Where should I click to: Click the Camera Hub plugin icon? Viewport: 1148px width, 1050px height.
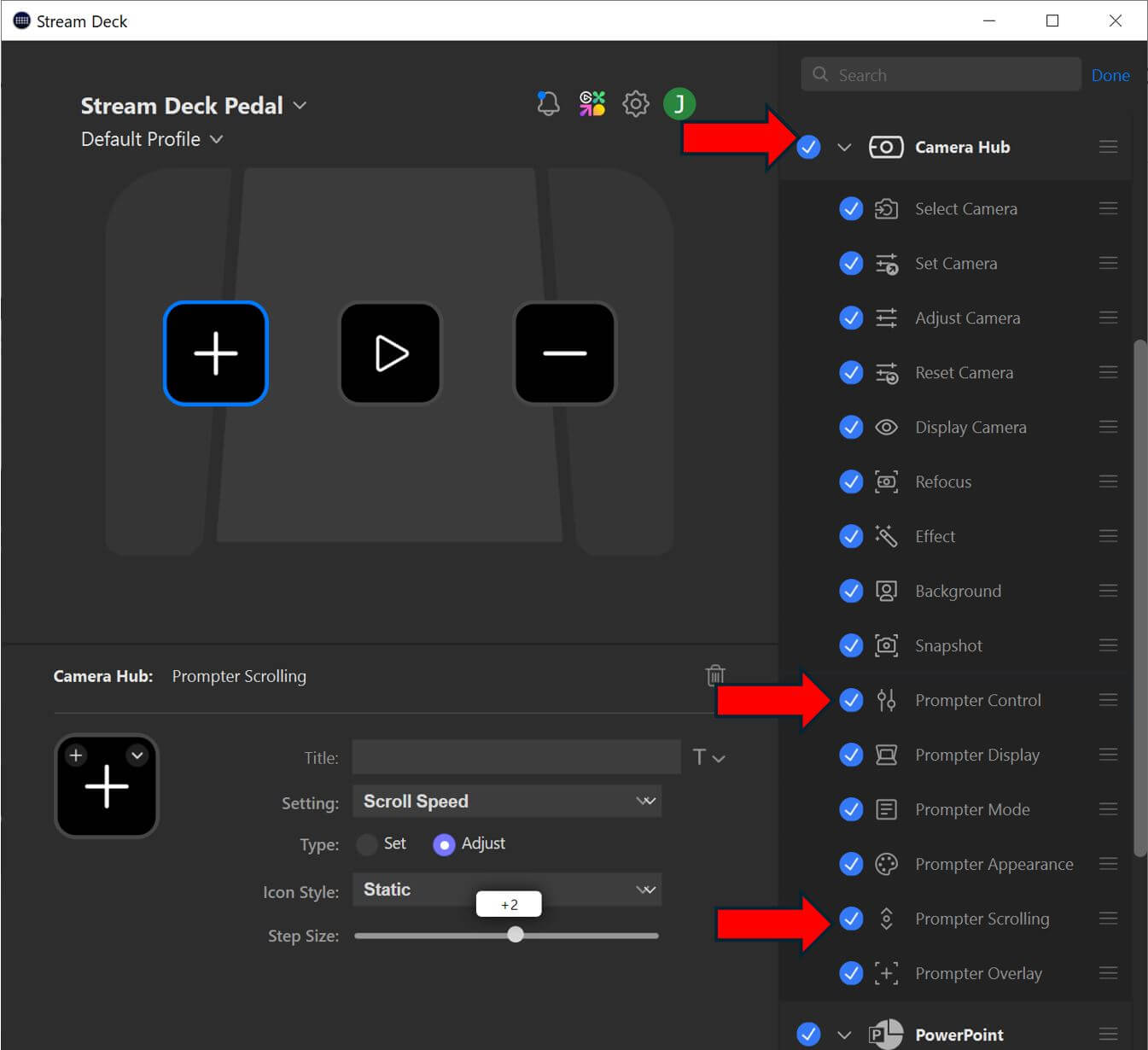point(886,147)
